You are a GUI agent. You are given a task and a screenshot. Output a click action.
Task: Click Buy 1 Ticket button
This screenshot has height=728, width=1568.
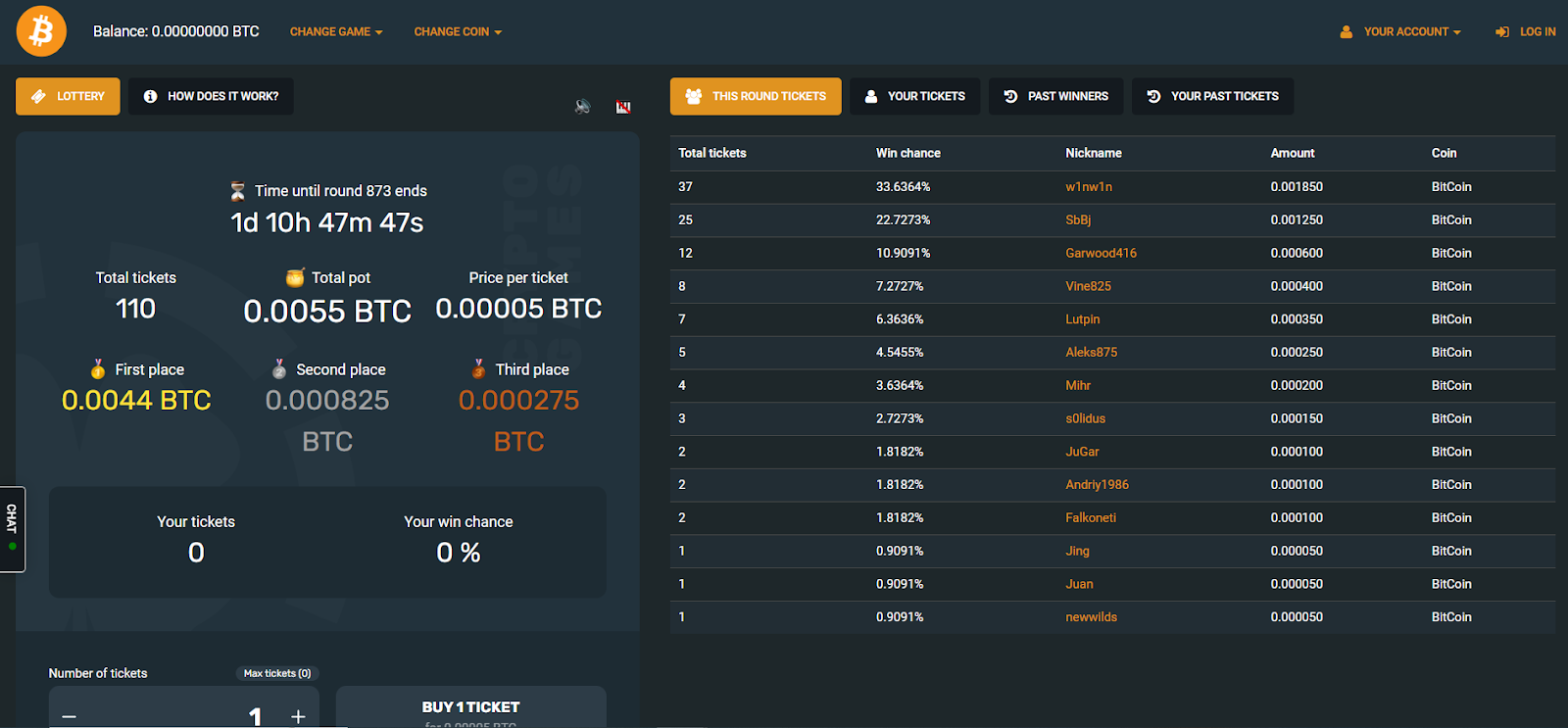click(470, 707)
